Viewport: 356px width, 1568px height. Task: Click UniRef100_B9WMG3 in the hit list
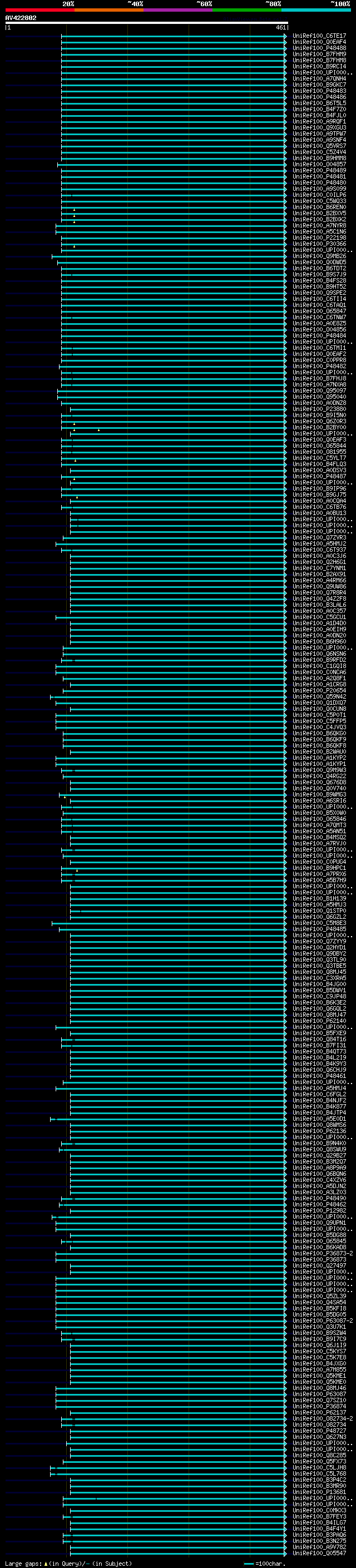point(319,794)
